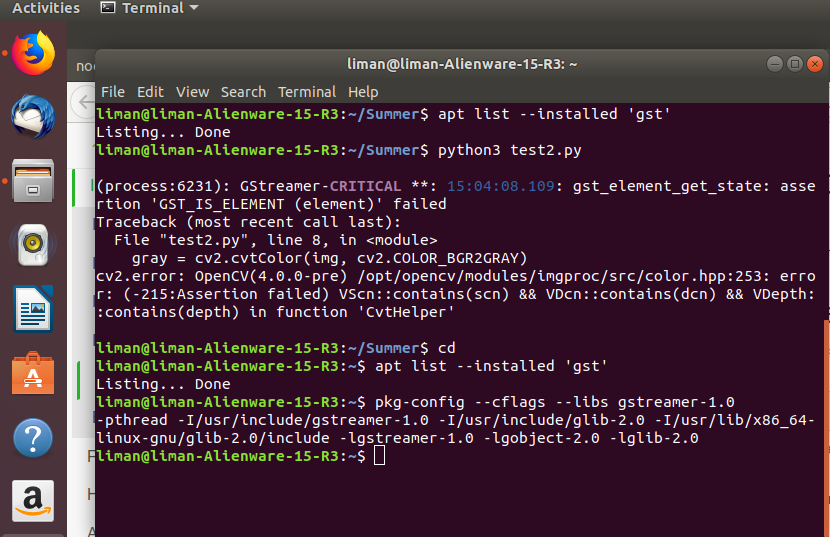Open the View menu
Image resolution: width=830 pixels, height=537 pixels.
click(193, 92)
